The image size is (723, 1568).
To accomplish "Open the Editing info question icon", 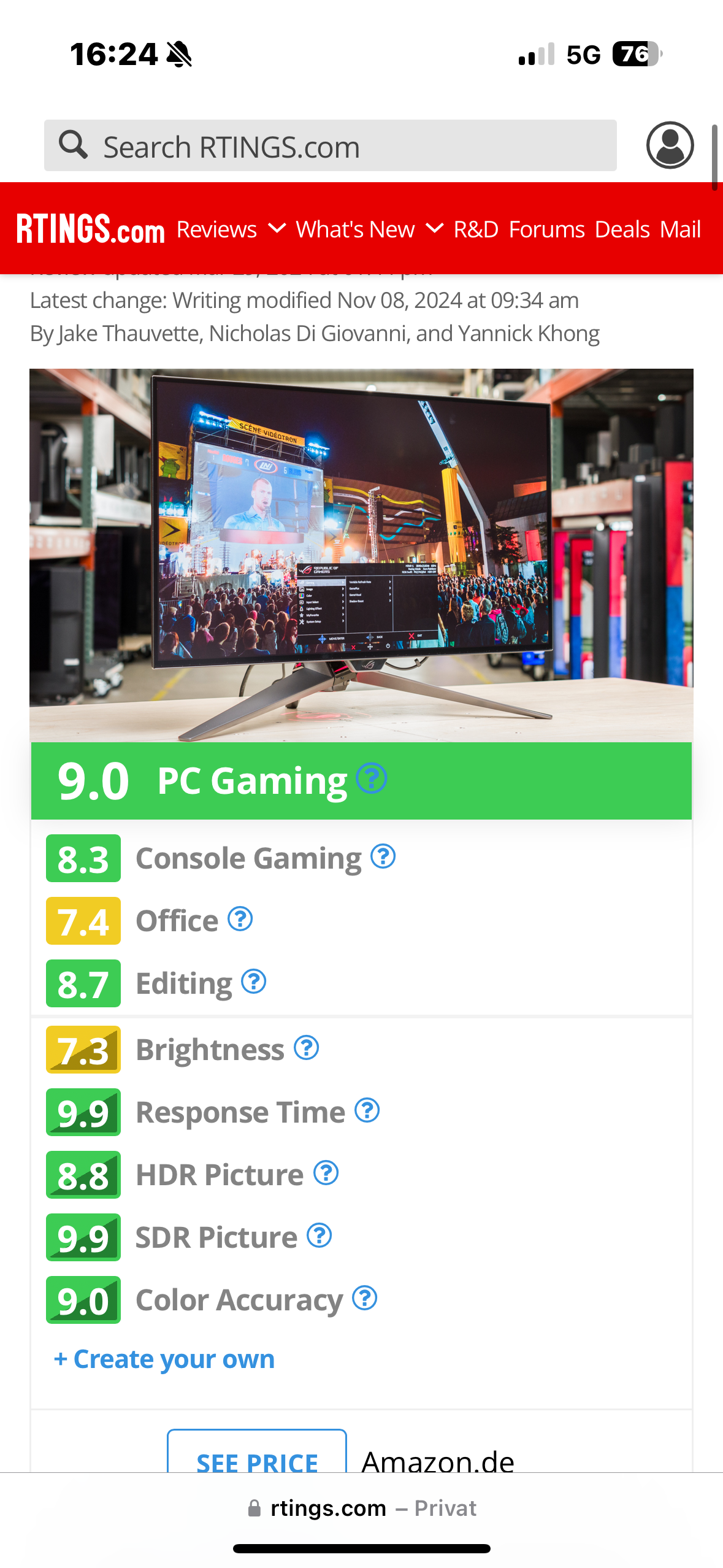I will 254,982.
